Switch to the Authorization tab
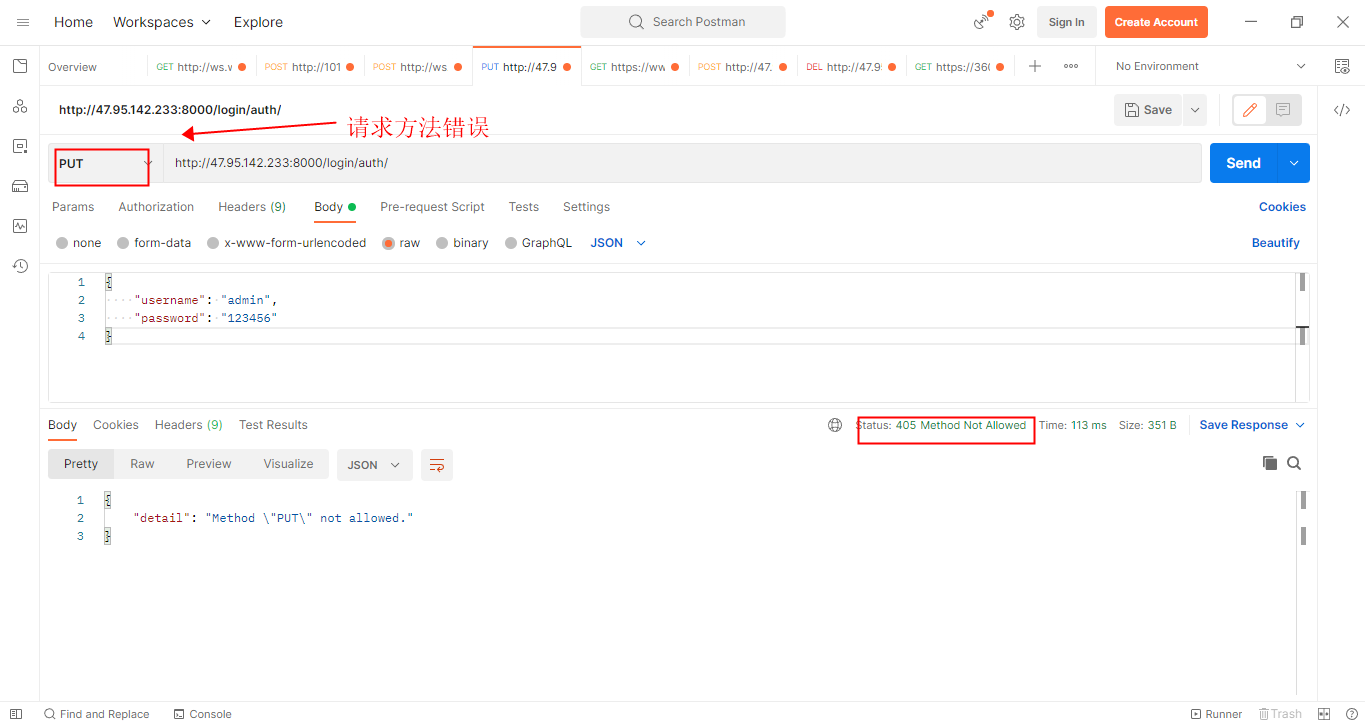The image size is (1365, 725). pos(156,207)
